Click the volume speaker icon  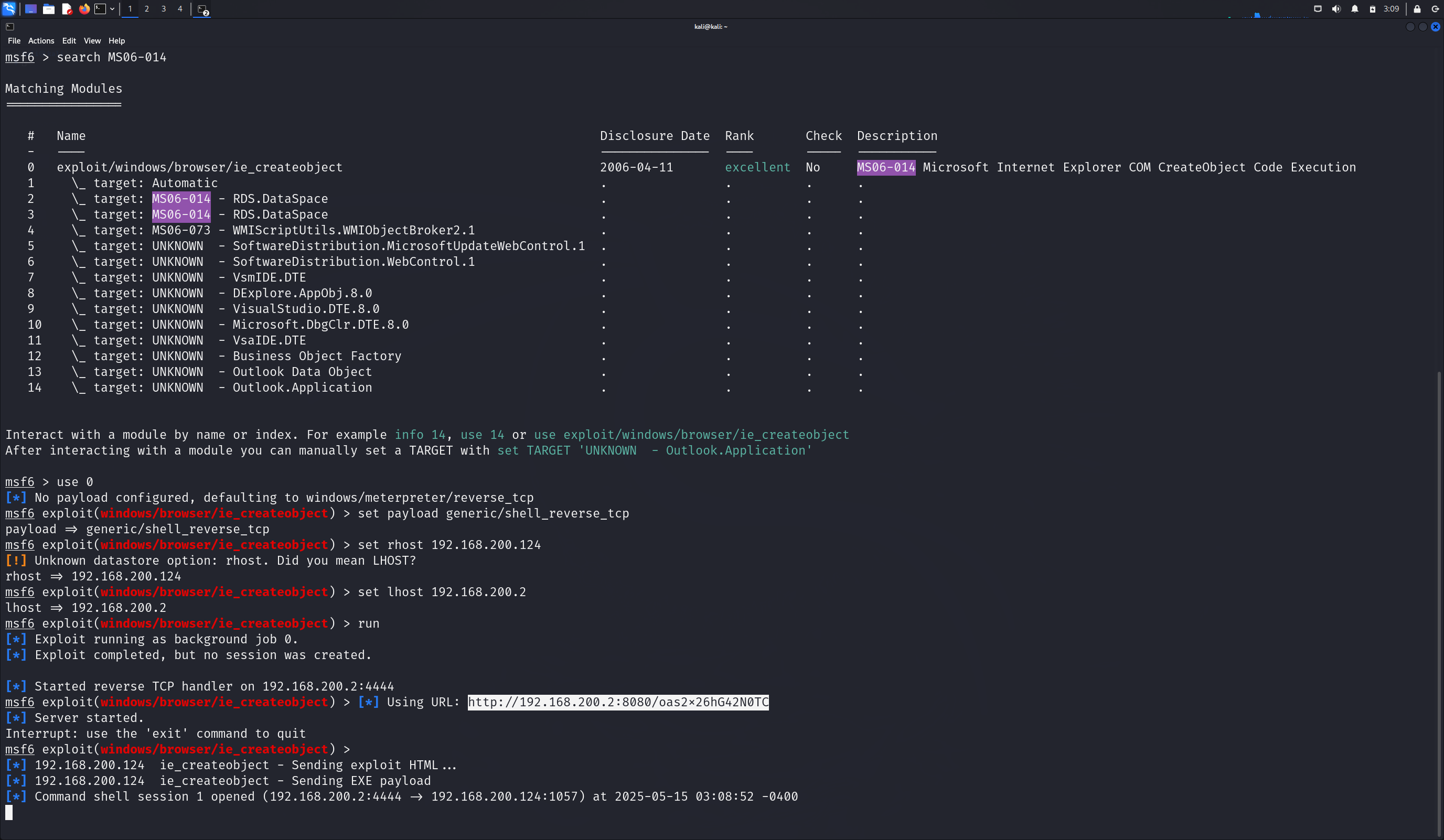point(1336,8)
